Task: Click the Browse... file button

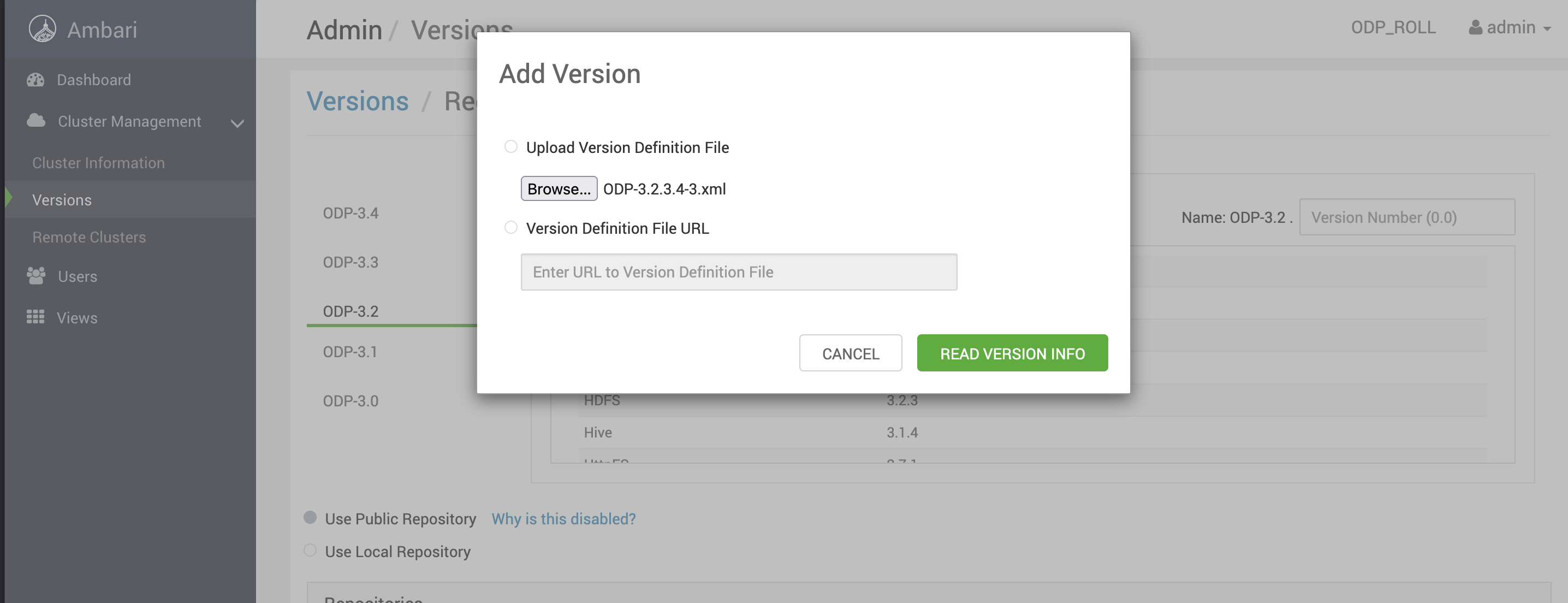Action: pyautogui.click(x=559, y=189)
